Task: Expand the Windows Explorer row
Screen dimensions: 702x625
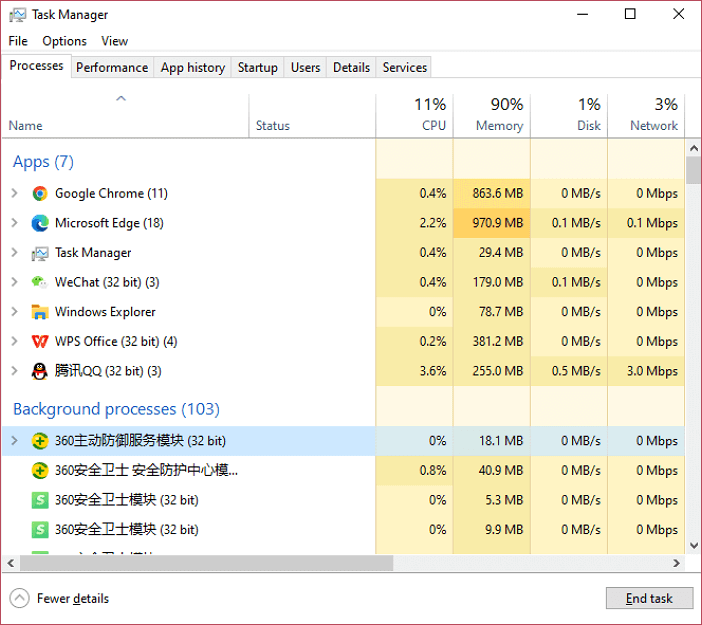Action: [14, 311]
